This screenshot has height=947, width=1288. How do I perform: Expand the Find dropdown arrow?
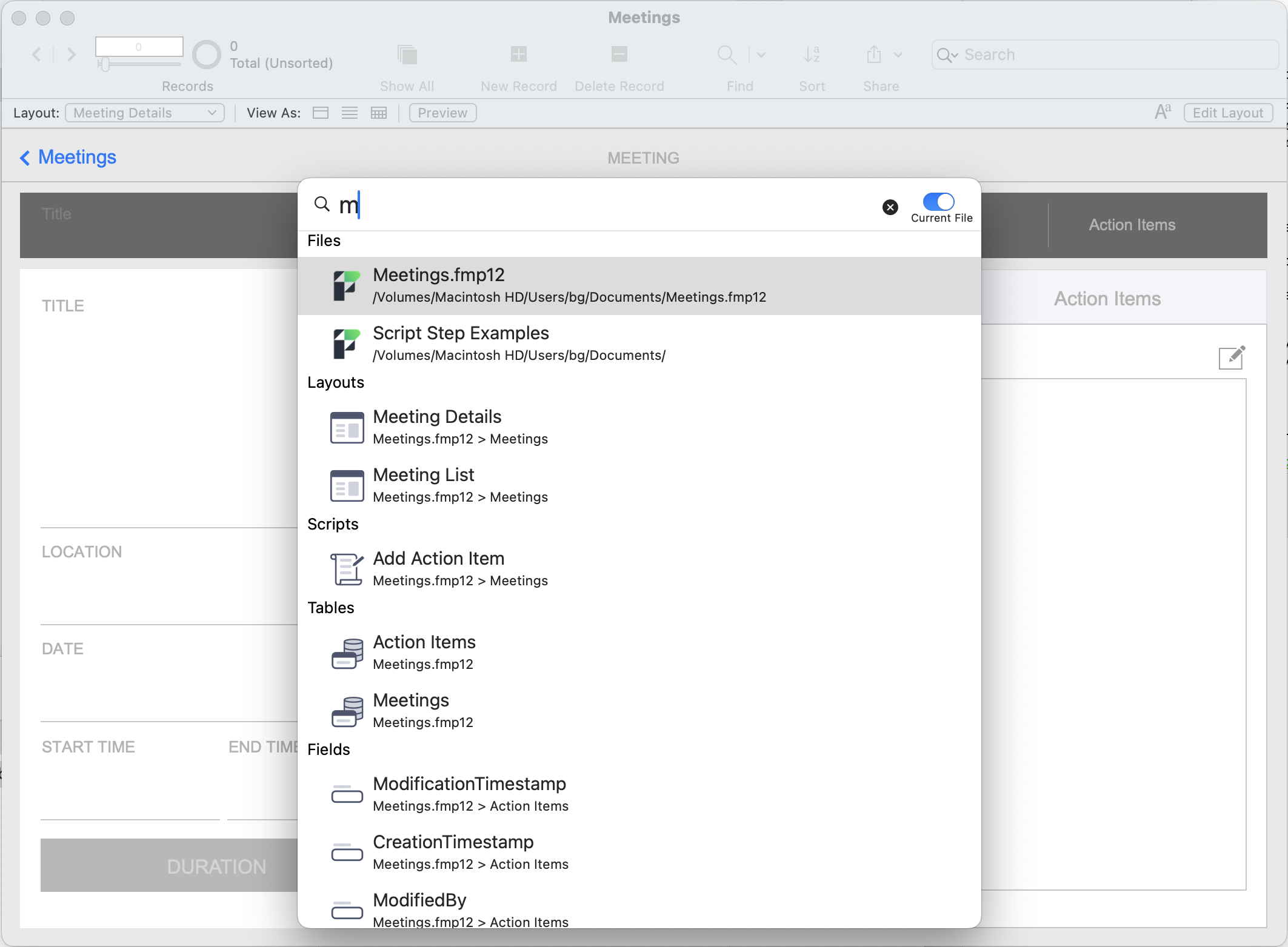[761, 55]
